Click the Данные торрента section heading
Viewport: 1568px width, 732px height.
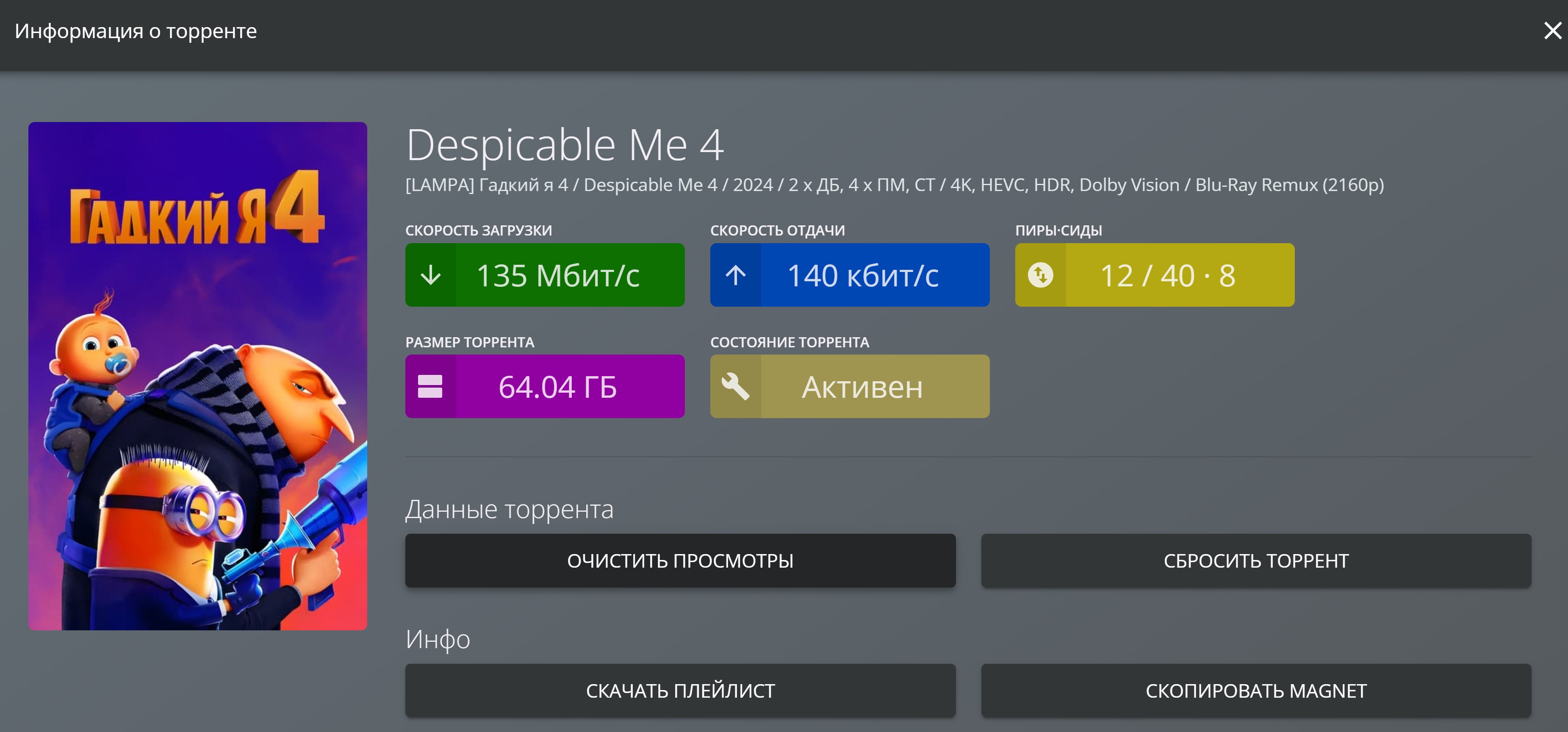click(x=510, y=509)
